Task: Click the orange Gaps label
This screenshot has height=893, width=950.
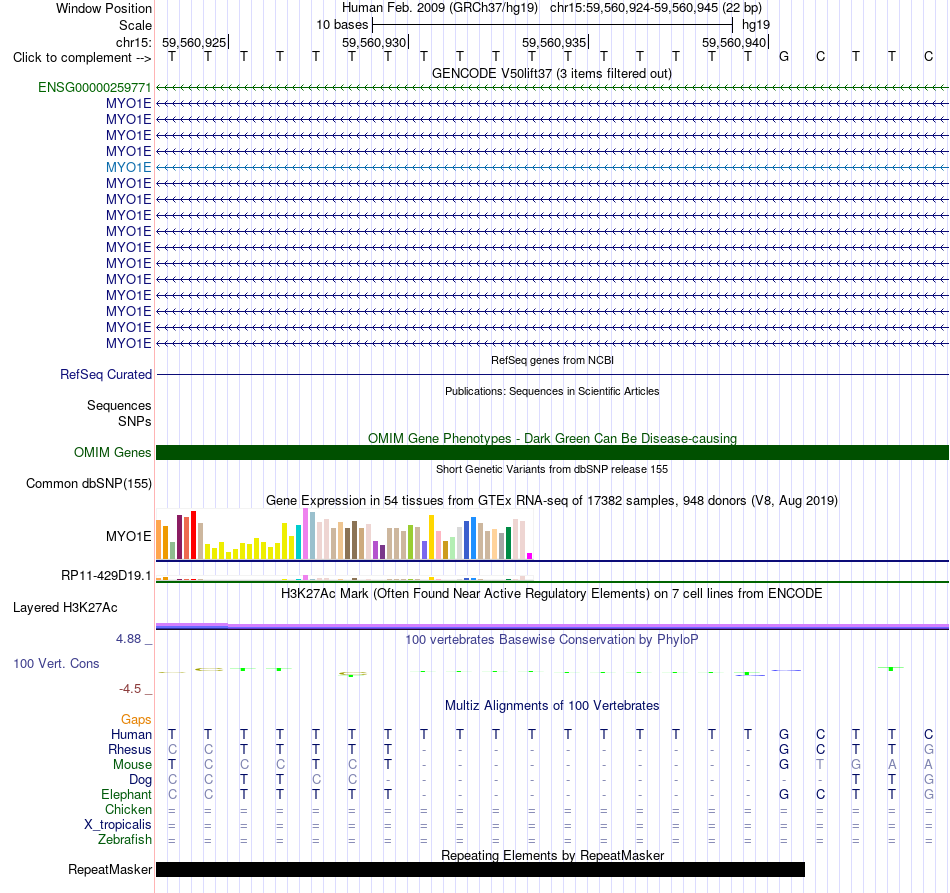Action: tap(136, 719)
